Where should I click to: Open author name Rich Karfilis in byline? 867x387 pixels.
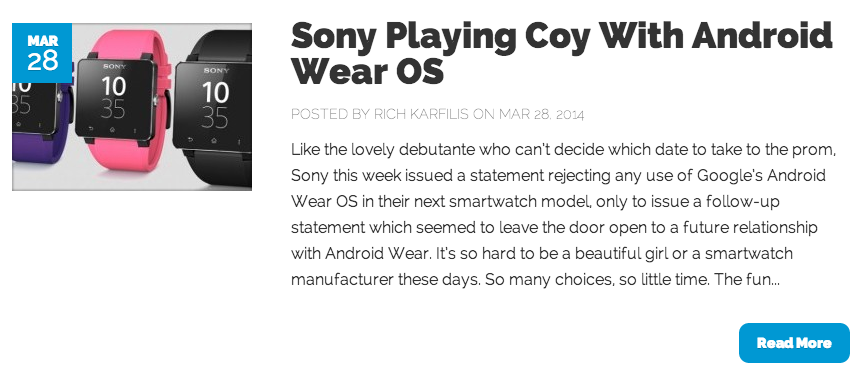[x=421, y=114]
